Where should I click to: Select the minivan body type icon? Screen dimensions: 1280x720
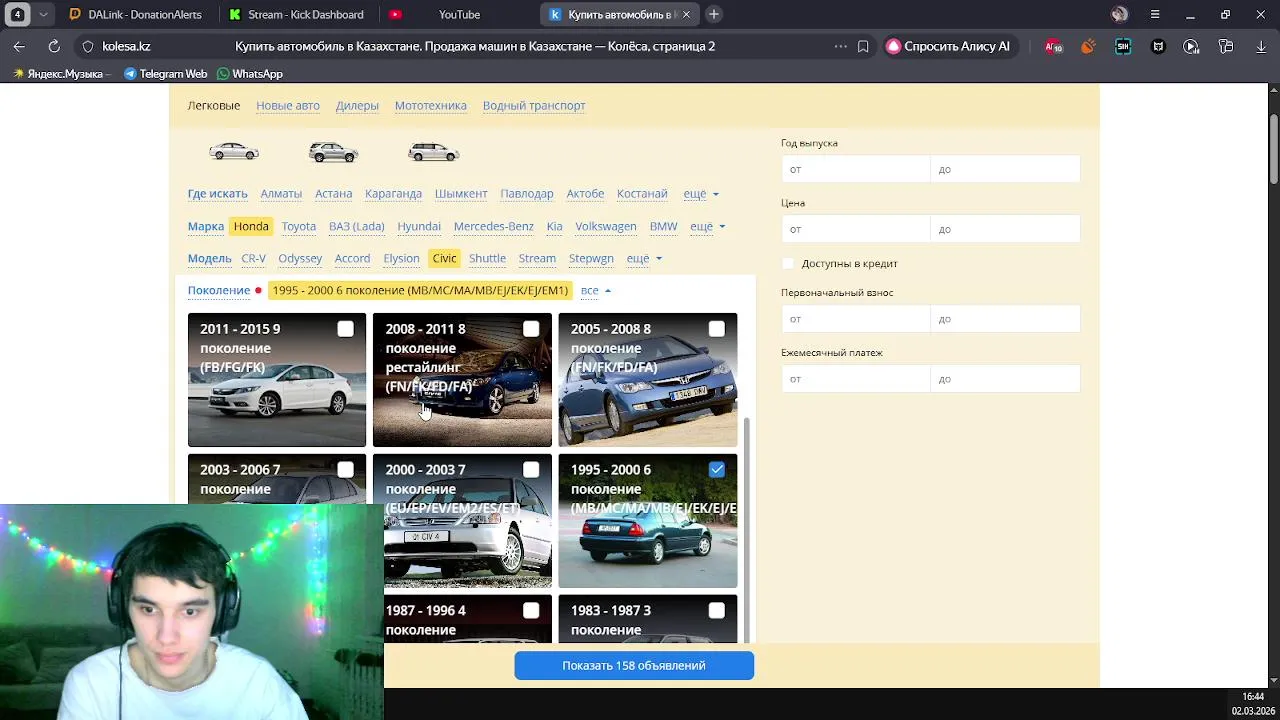(x=434, y=152)
